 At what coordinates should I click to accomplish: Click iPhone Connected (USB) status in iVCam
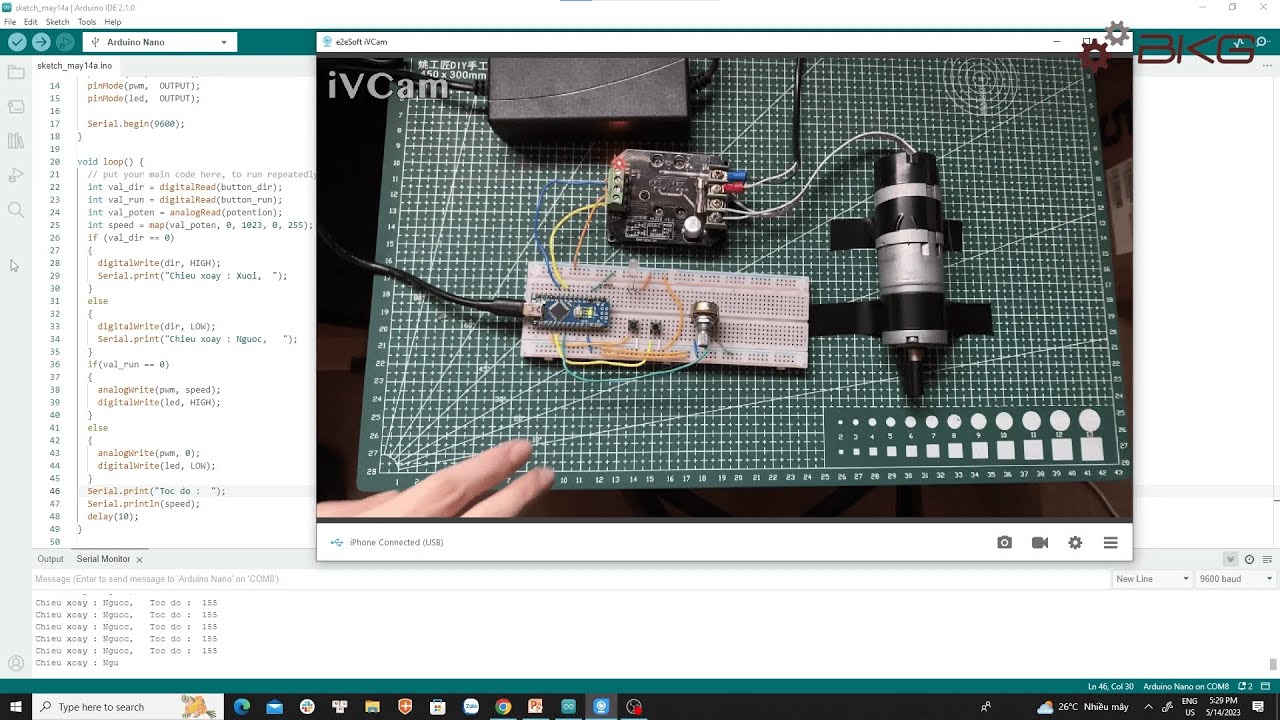click(396, 542)
